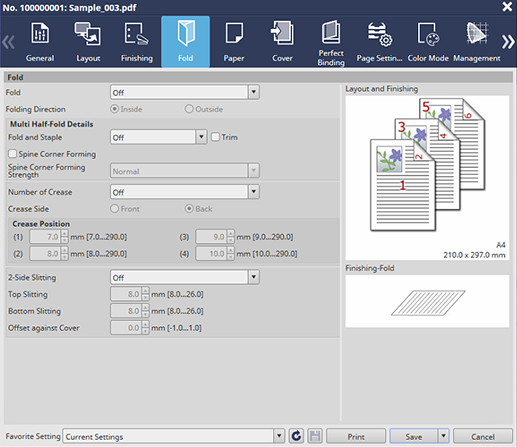
Task: Open the General settings icon
Action: (40, 33)
